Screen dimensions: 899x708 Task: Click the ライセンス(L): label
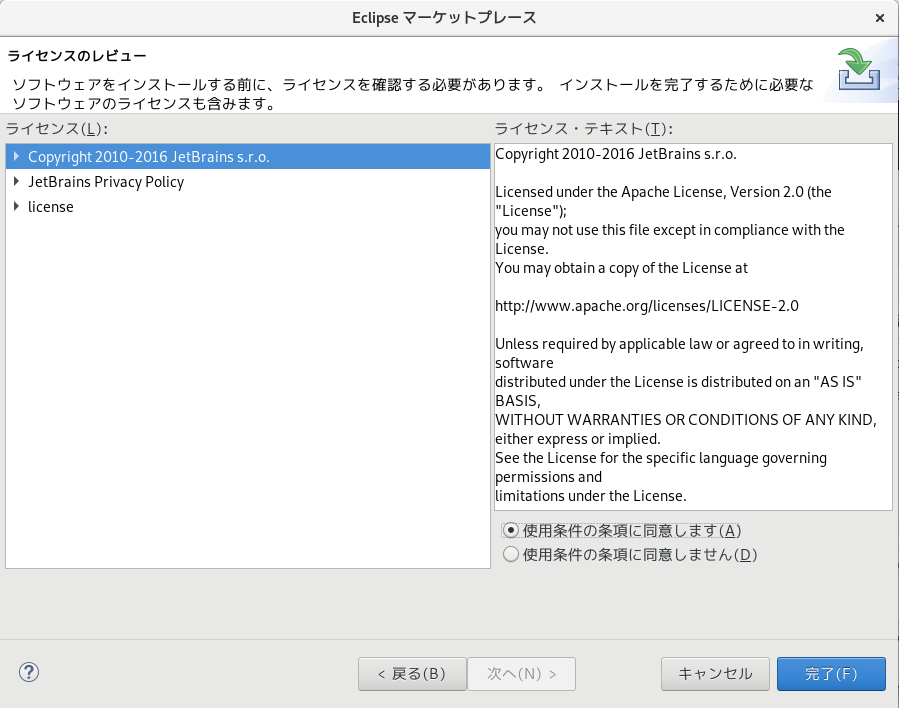click(56, 129)
